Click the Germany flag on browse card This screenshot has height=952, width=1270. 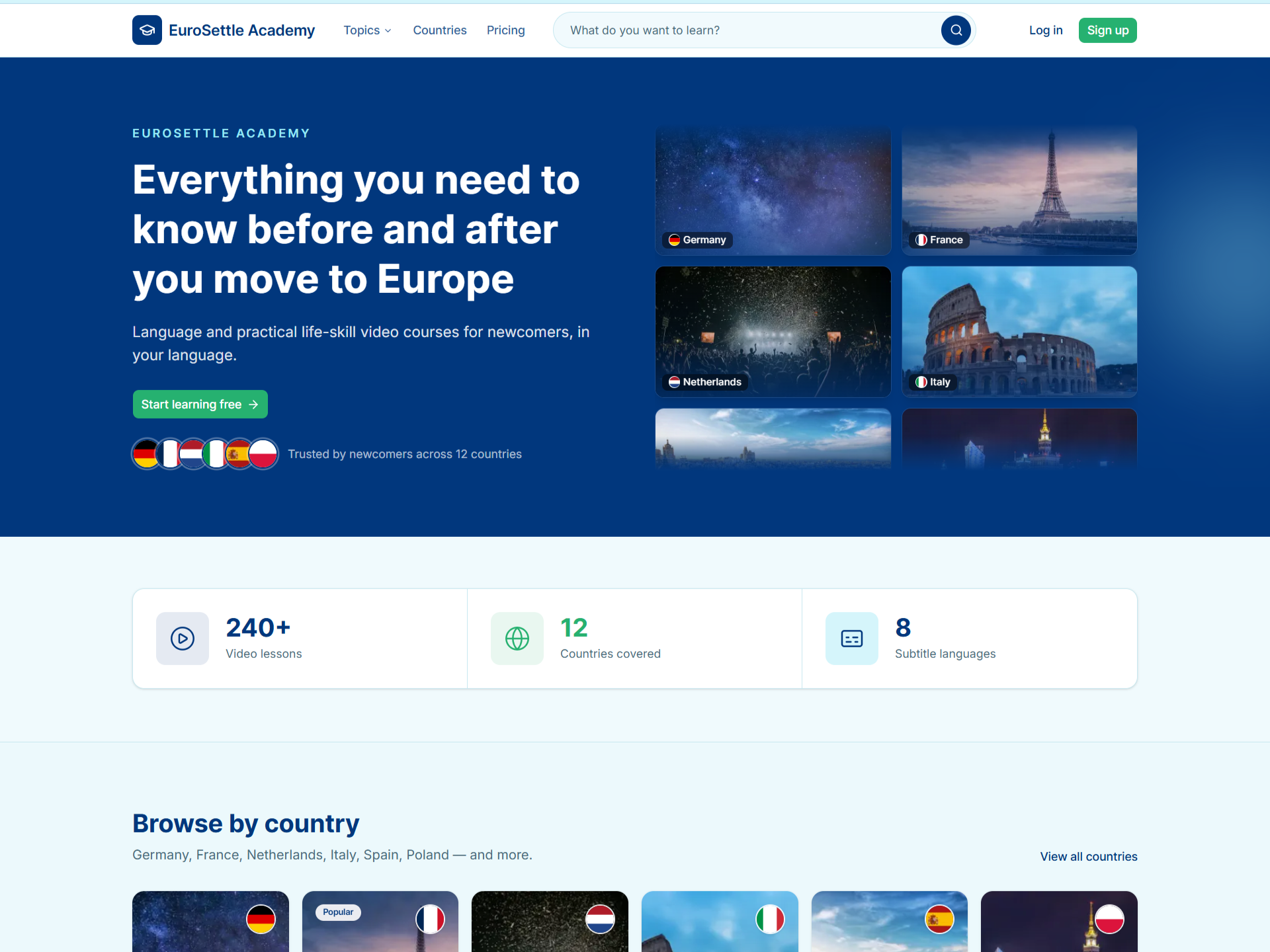point(261,919)
